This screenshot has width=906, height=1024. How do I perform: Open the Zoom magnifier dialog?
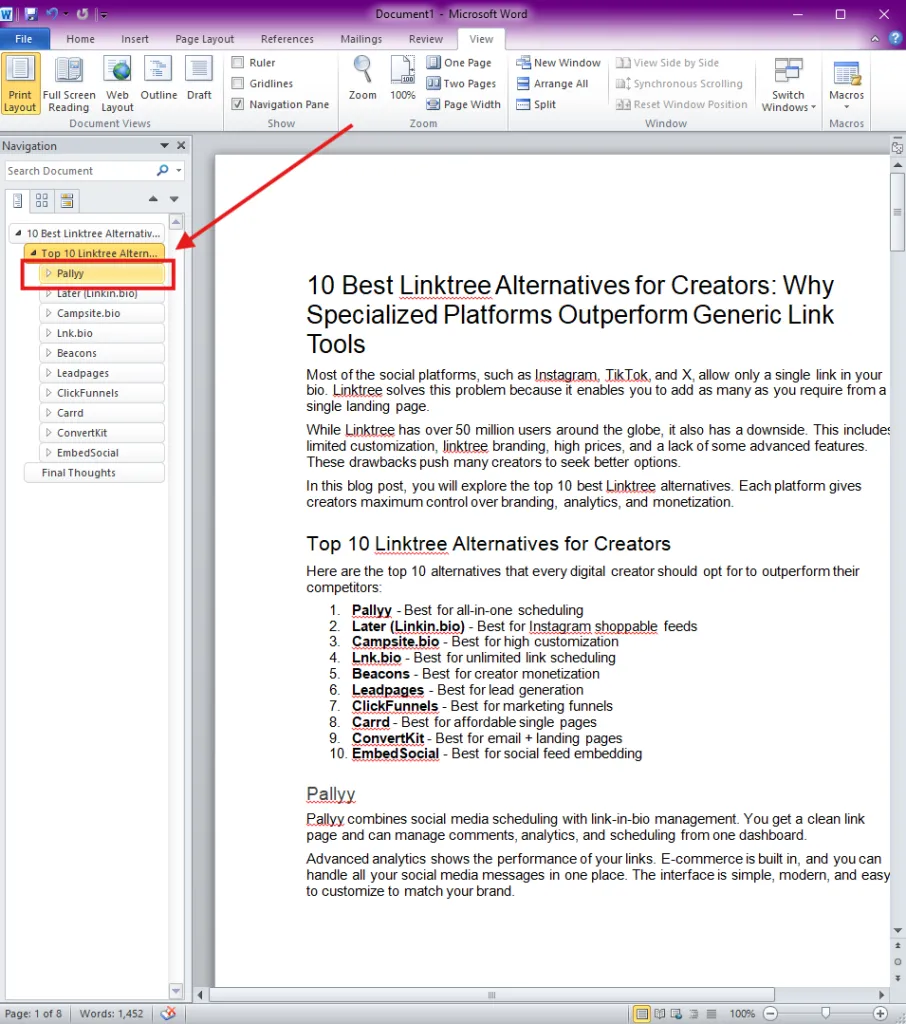(x=363, y=78)
